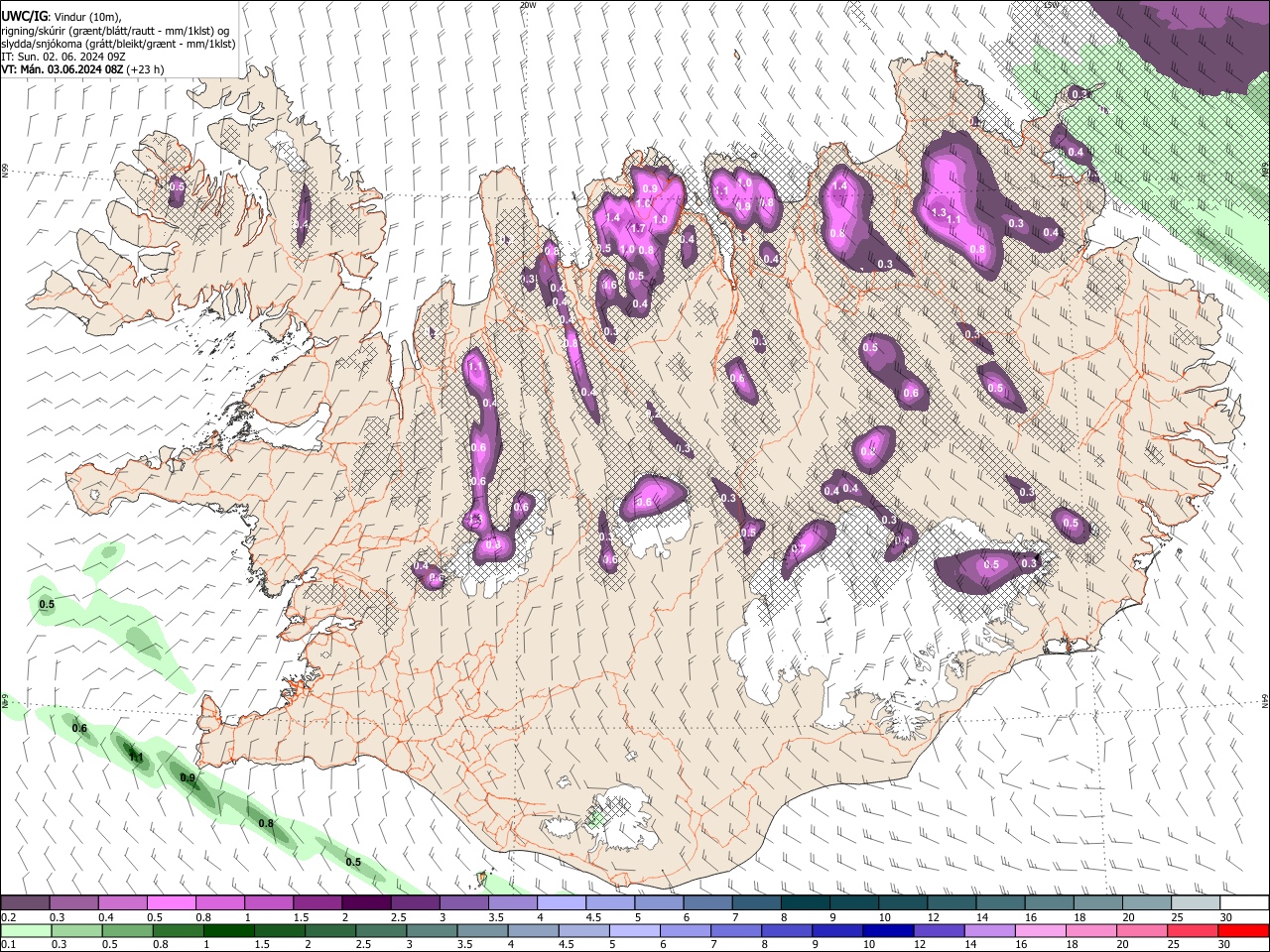Select the bright red rain swatch labeled 25

pyautogui.click(x=1193, y=930)
